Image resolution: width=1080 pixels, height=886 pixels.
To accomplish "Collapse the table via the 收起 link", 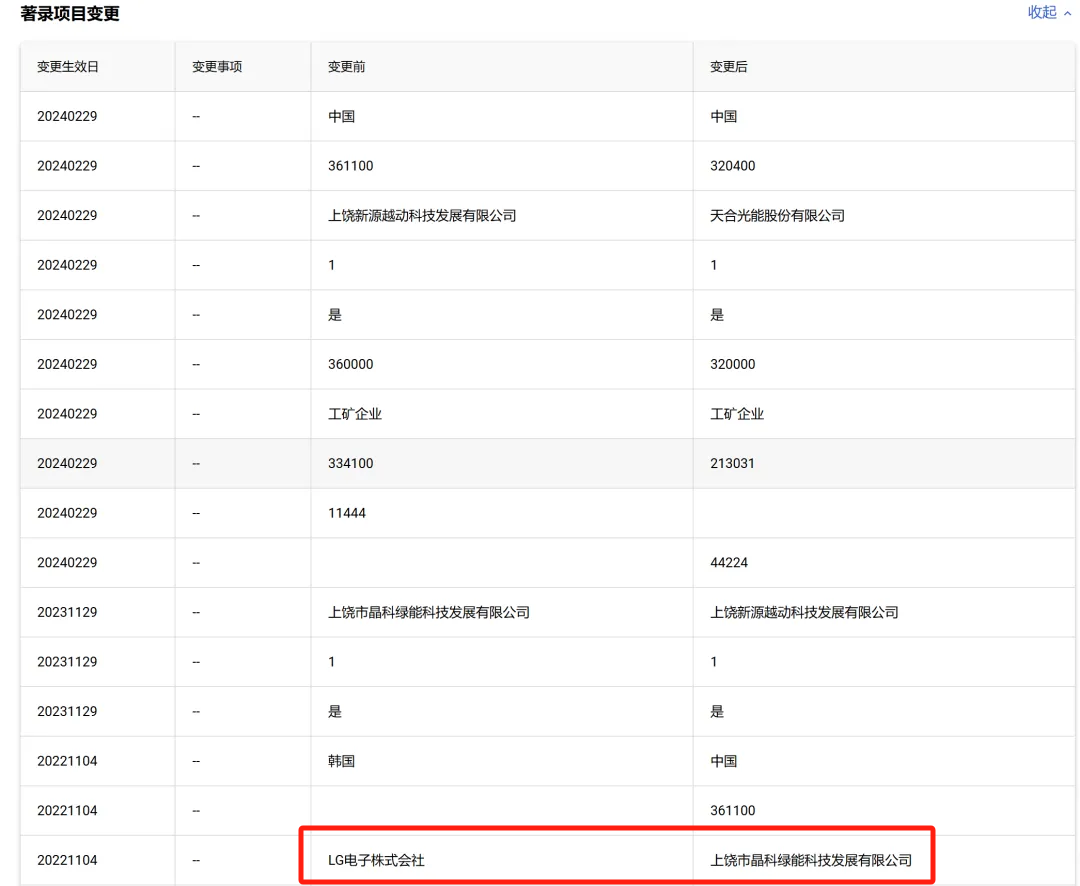I will pyautogui.click(x=1040, y=13).
